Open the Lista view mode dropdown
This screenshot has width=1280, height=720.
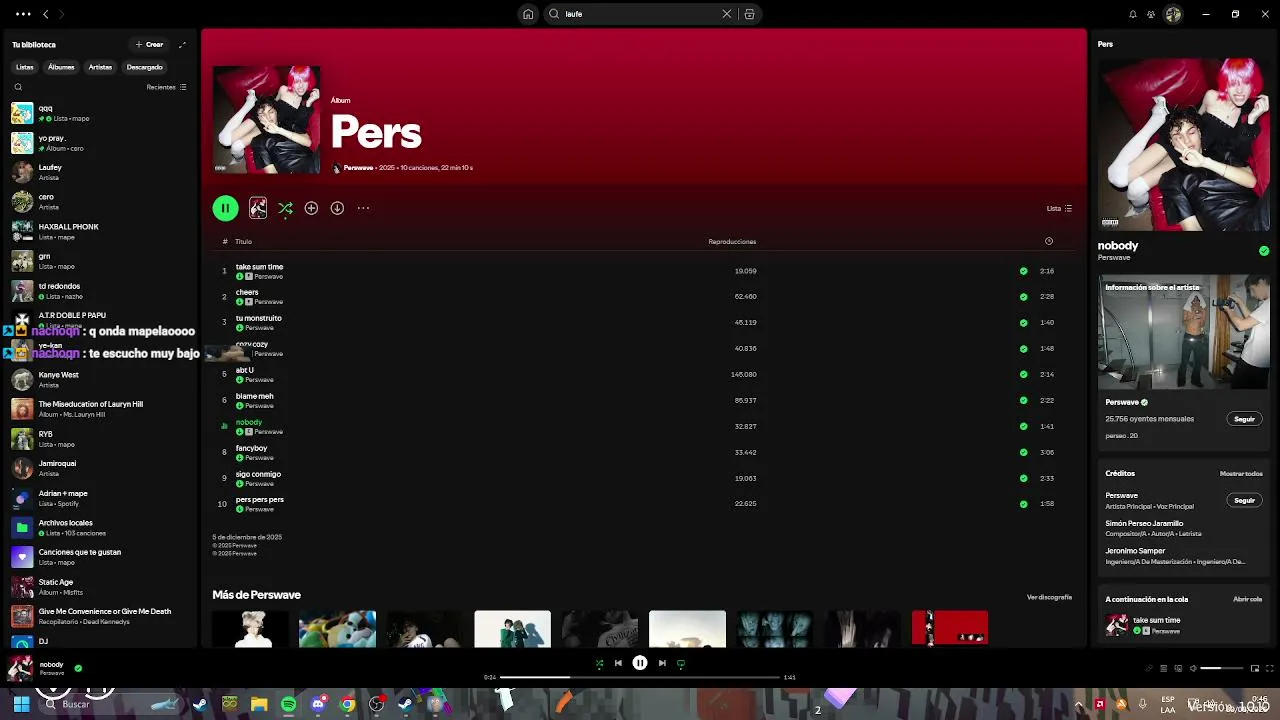pos(1059,208)
